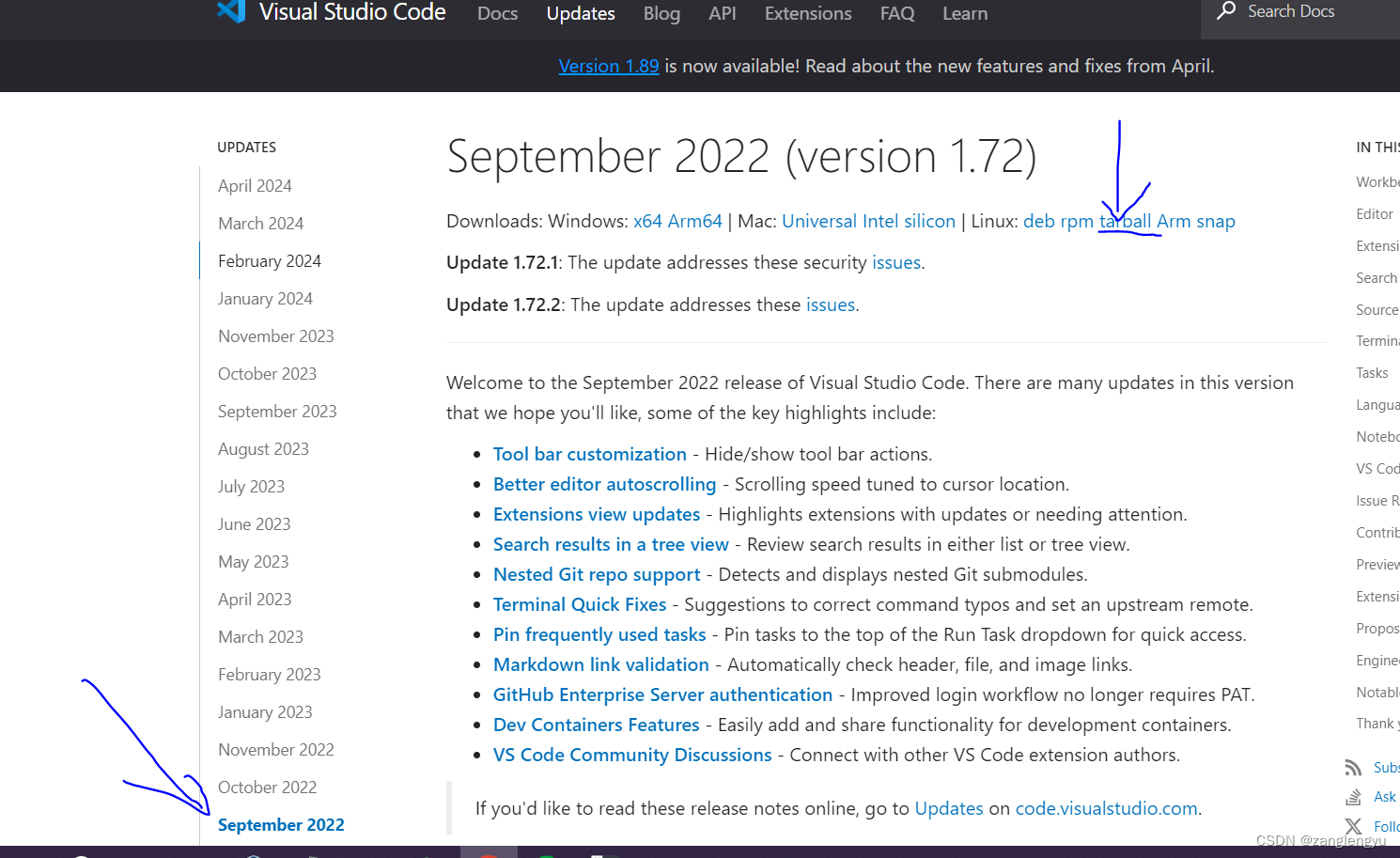The image size is (1400, 858).
Task: Go to the Blog page
Action: click(x=661, y=13)
